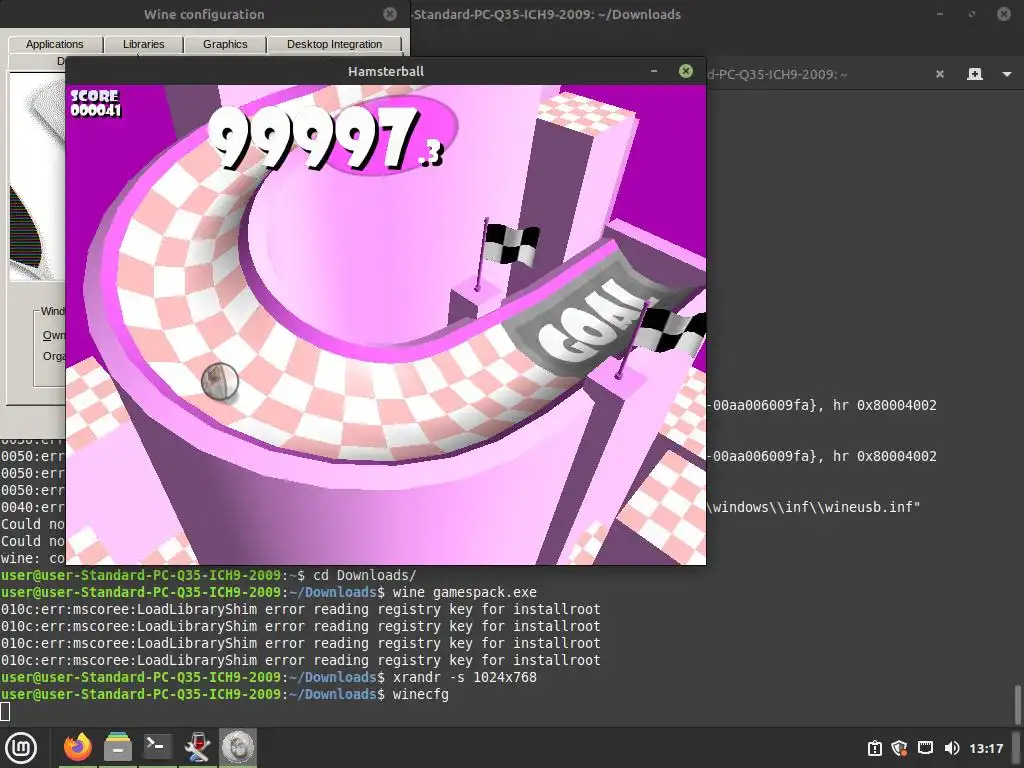
Task: Close the Hamsterball game window
Action: click(x=686, y=71)
